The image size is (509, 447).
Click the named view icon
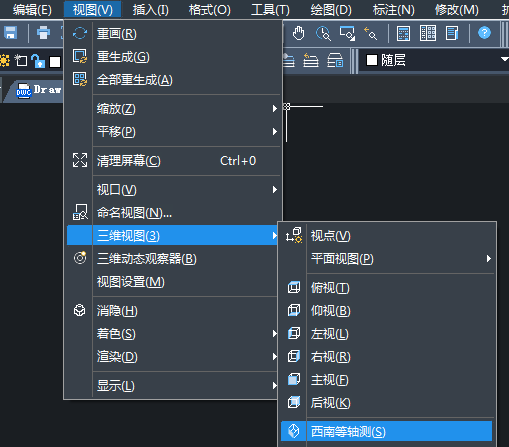(80, 212)
